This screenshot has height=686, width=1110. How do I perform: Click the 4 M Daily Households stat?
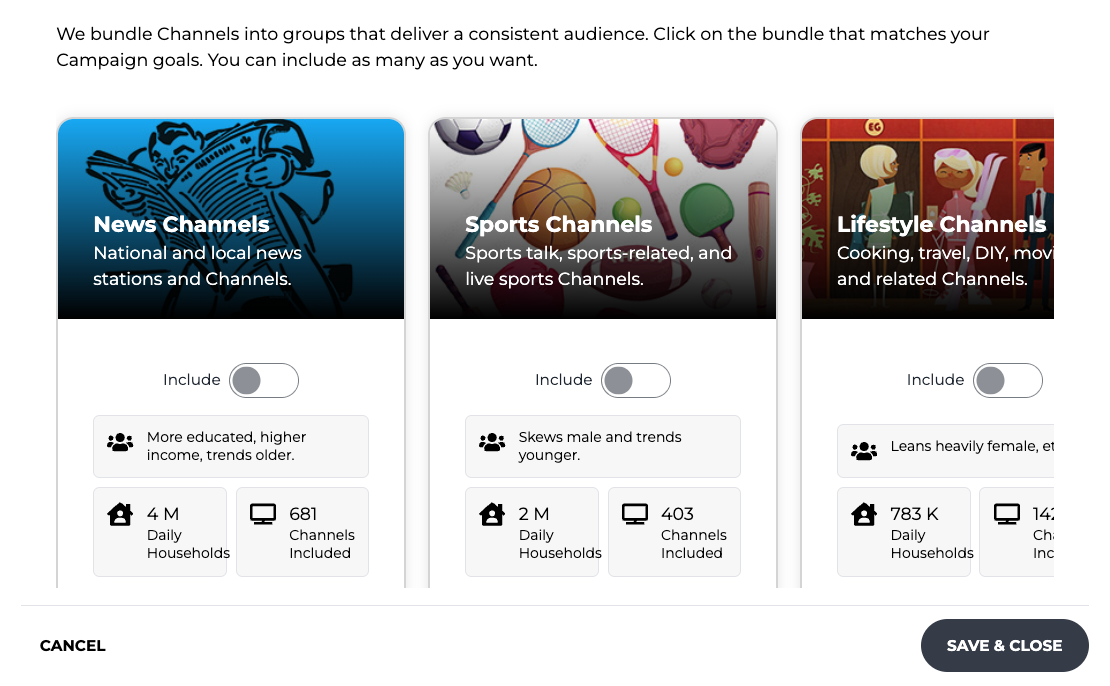pos(160,532)
